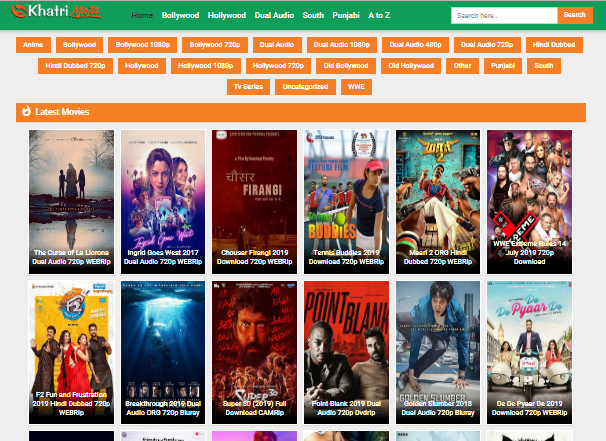The height and width of the screenshot is (441, 606).
Task: Open the orange South category tag
Action: click(544, 66)
